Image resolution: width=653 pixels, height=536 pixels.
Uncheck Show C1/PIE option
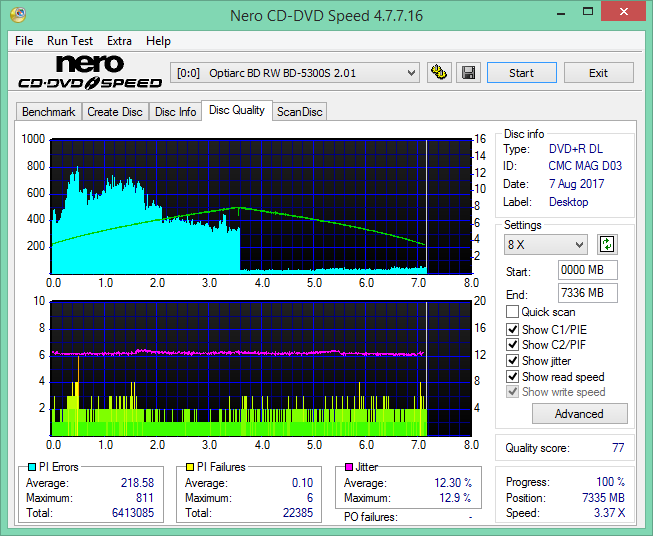coord(512,329)
